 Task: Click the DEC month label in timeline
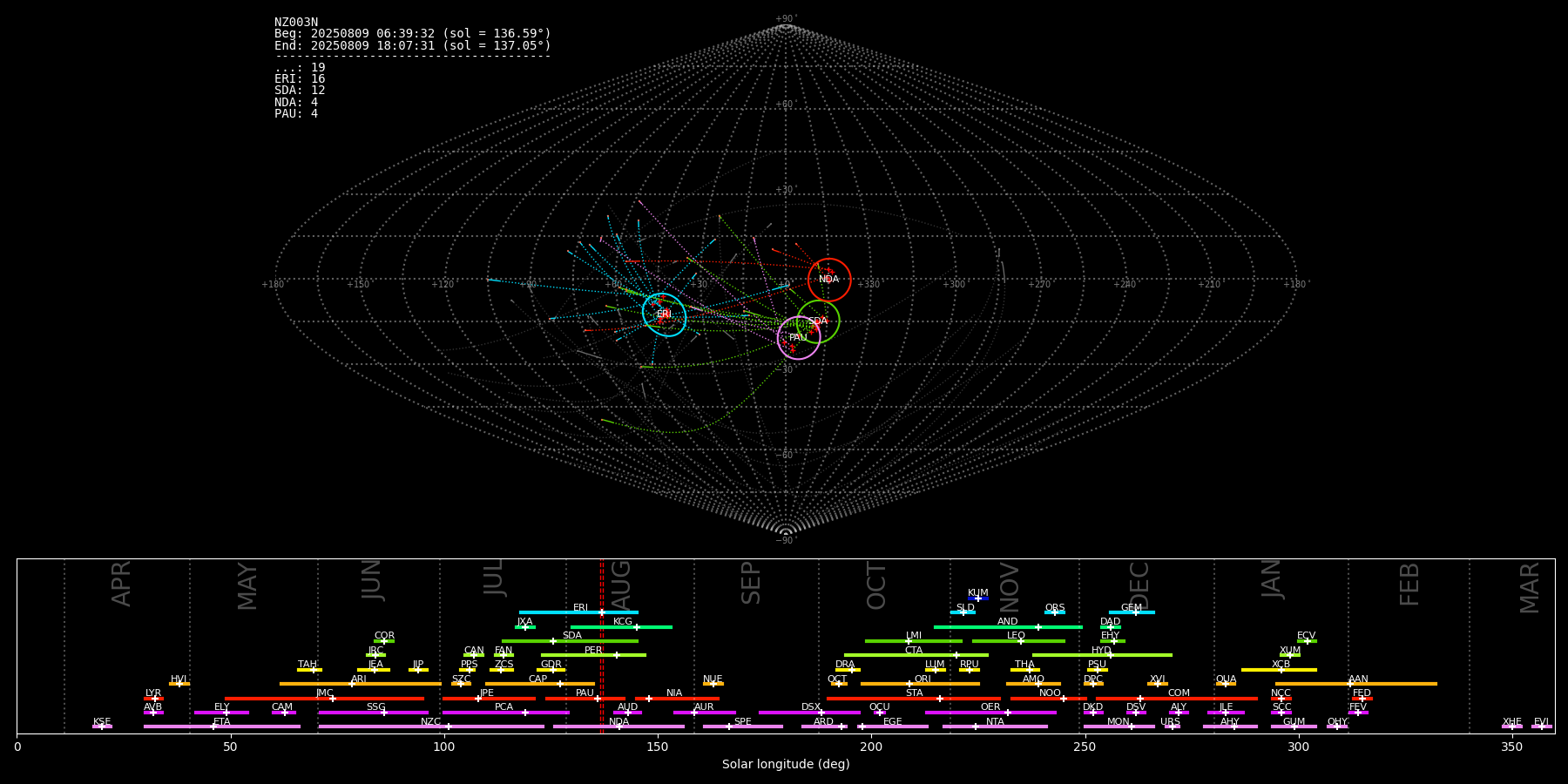click(1139, 585)
